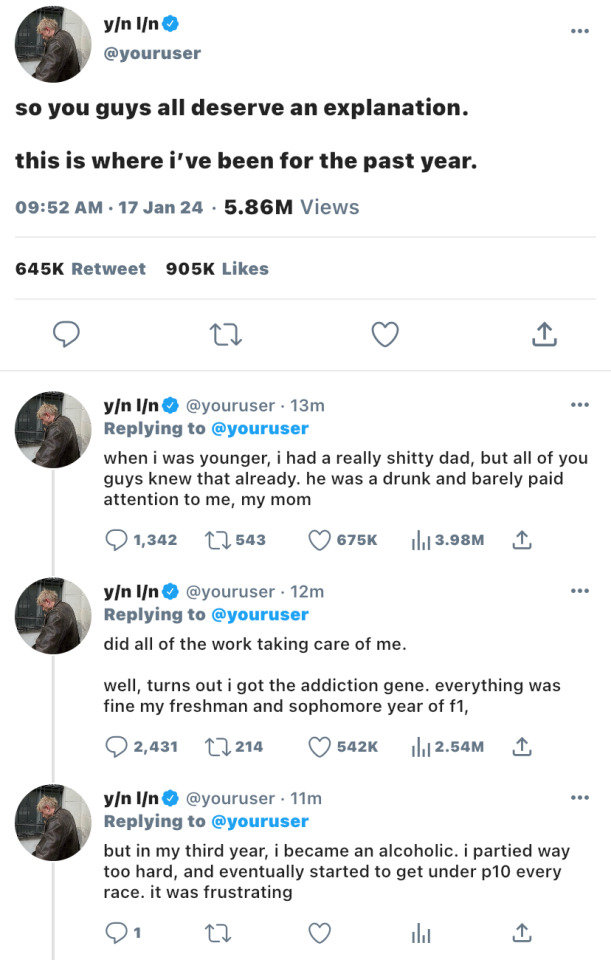Viewport: 611px width, 960px height.
Task: Like the main tweet with heart
Action: click(385, 335)
